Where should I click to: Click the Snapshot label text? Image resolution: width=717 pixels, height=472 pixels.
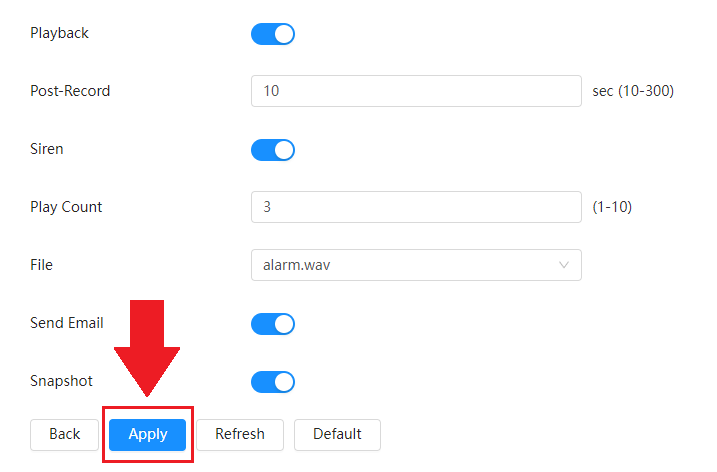(62, 381)
